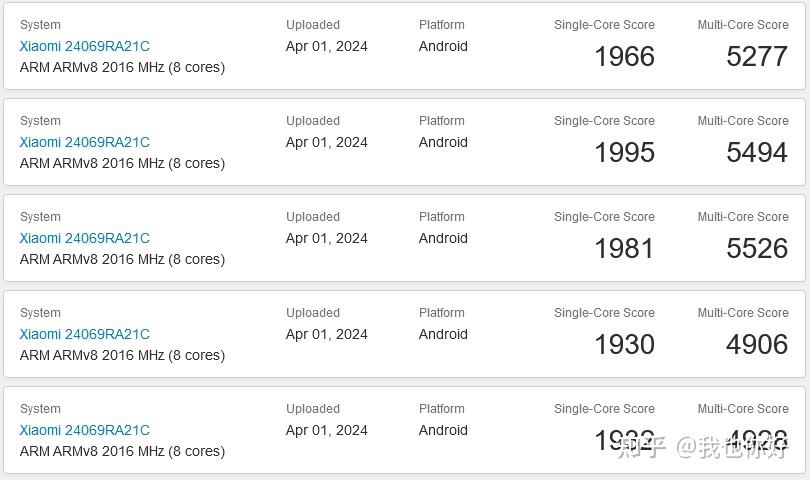Click the single-core score 1966
Image resolution: width=810 pixels, height=480 pixels.
coord(624,57)
